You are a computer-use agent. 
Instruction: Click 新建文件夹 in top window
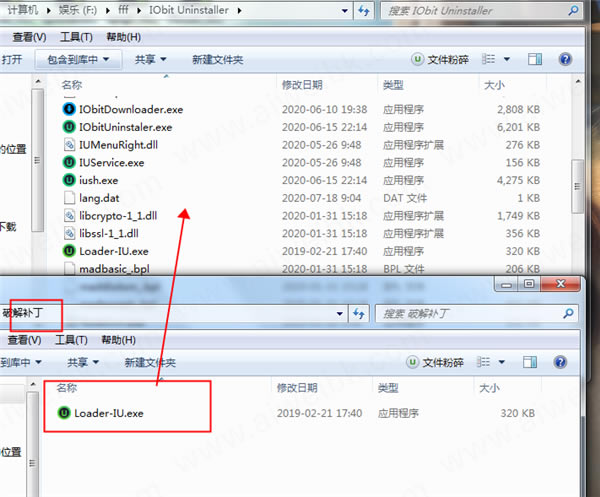pyautogui.click(x=217, y=60)
